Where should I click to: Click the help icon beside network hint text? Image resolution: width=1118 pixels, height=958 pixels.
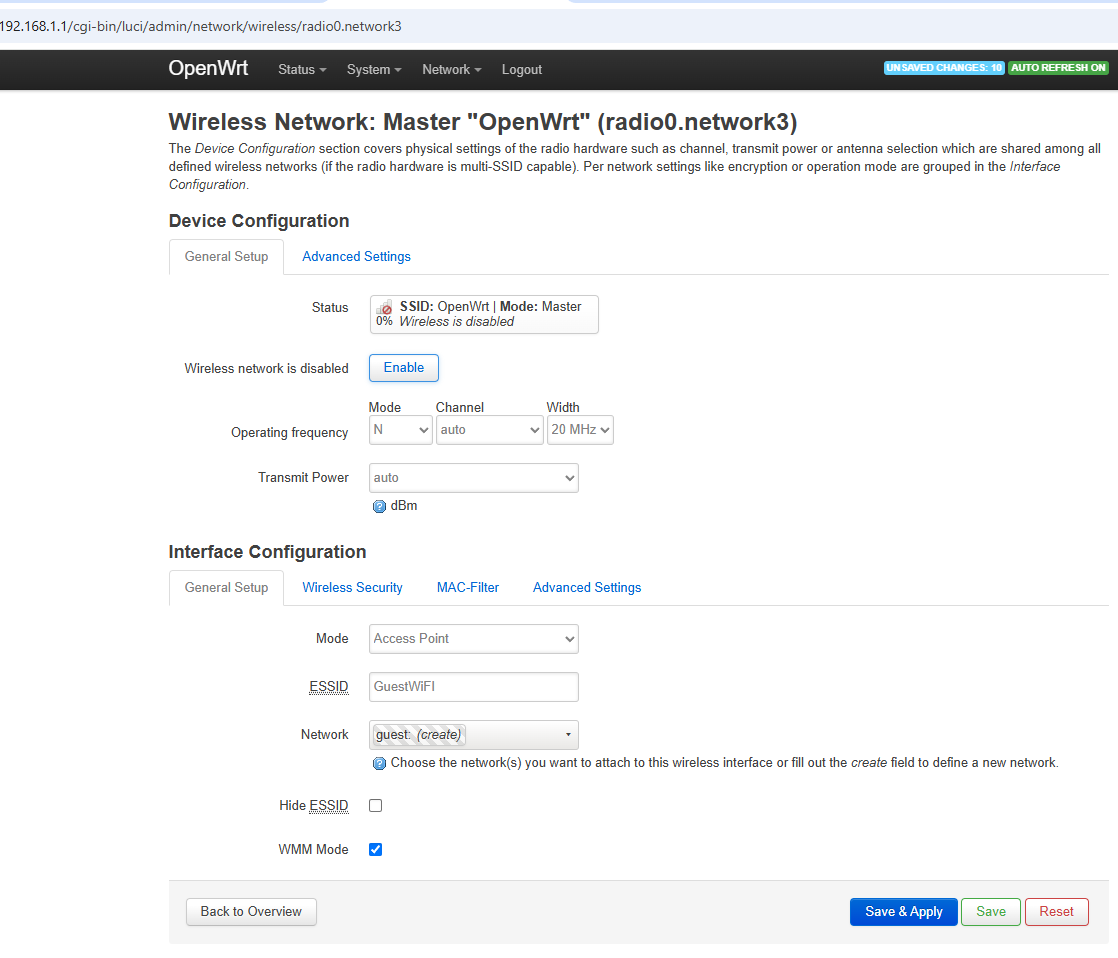pos(379,763)
